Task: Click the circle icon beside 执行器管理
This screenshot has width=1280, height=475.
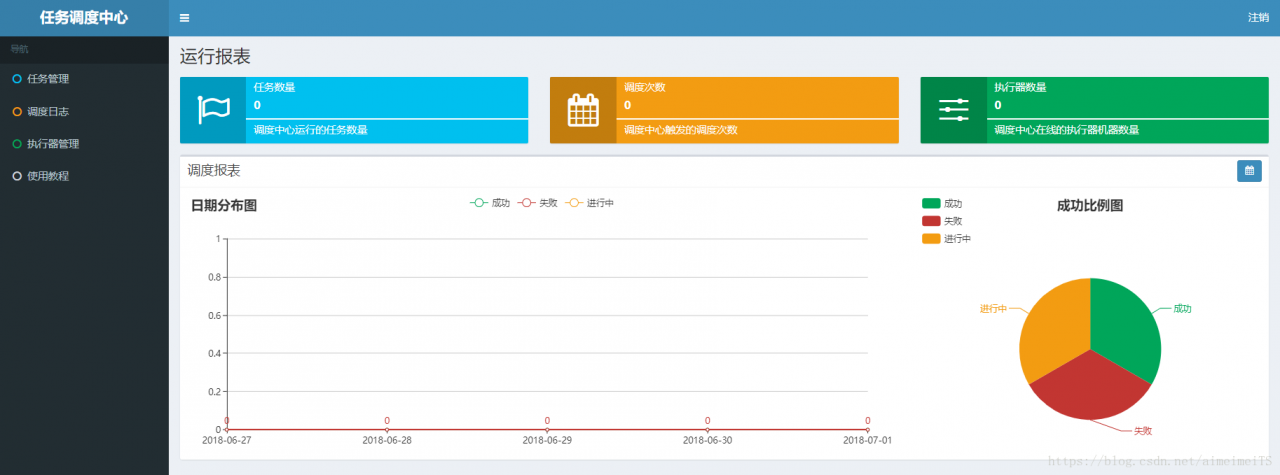Action: [17, 144]
